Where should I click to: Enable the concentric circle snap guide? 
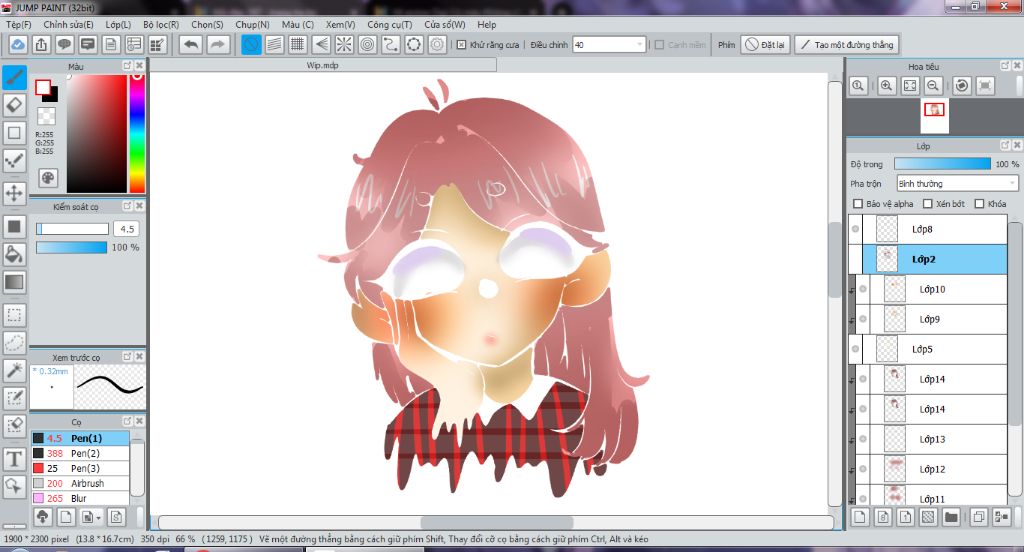(368, 44)
